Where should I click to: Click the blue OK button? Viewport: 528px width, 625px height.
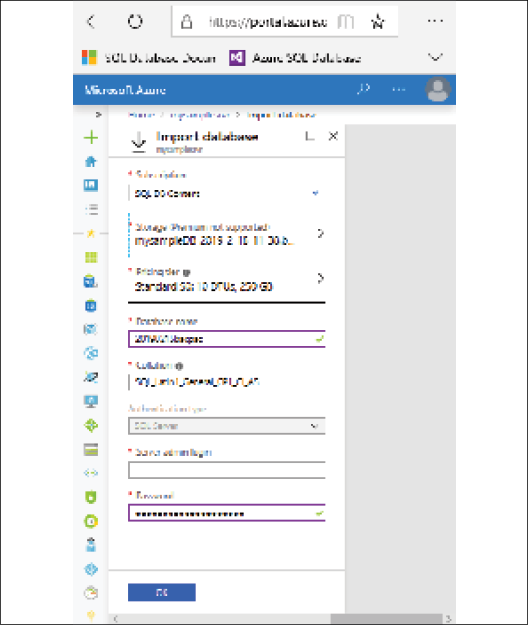pyautogui.click(x=162, y=592)
